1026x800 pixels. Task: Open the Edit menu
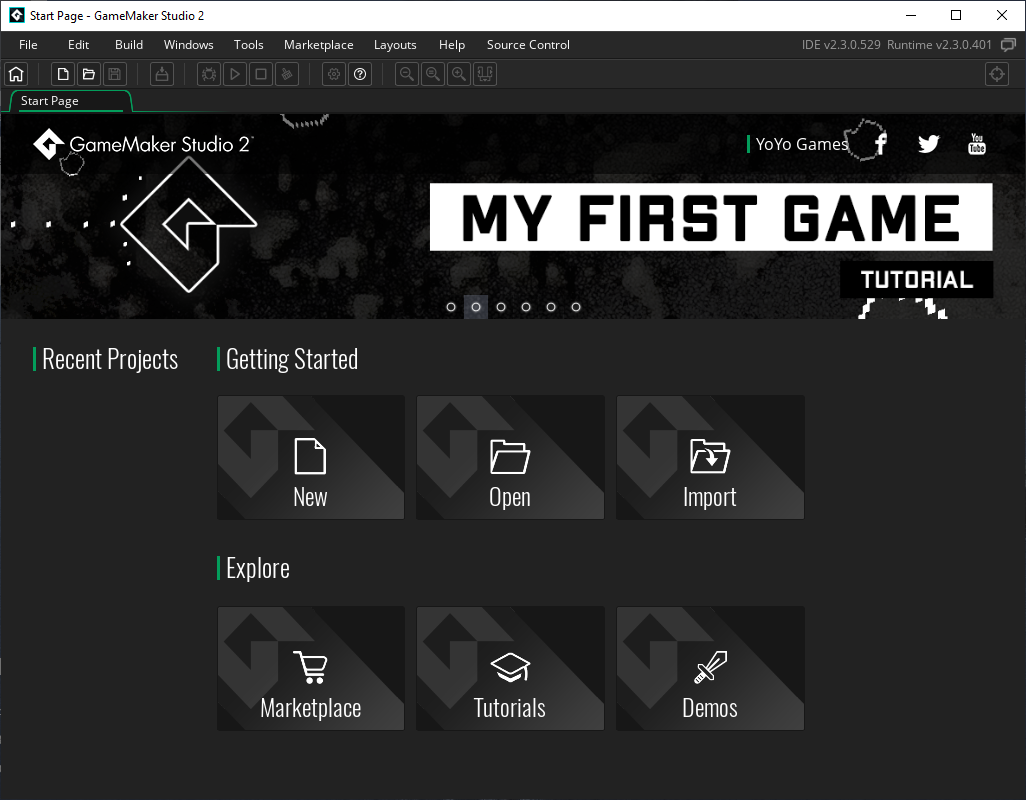[x=79, y=44]
